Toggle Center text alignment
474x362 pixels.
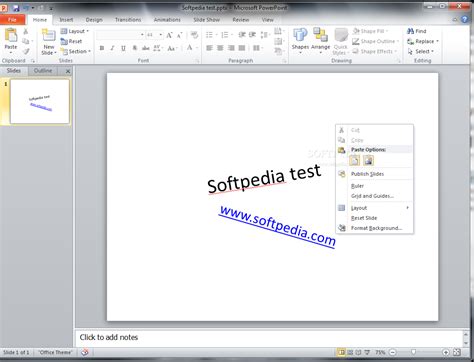[x=220, y=48]
